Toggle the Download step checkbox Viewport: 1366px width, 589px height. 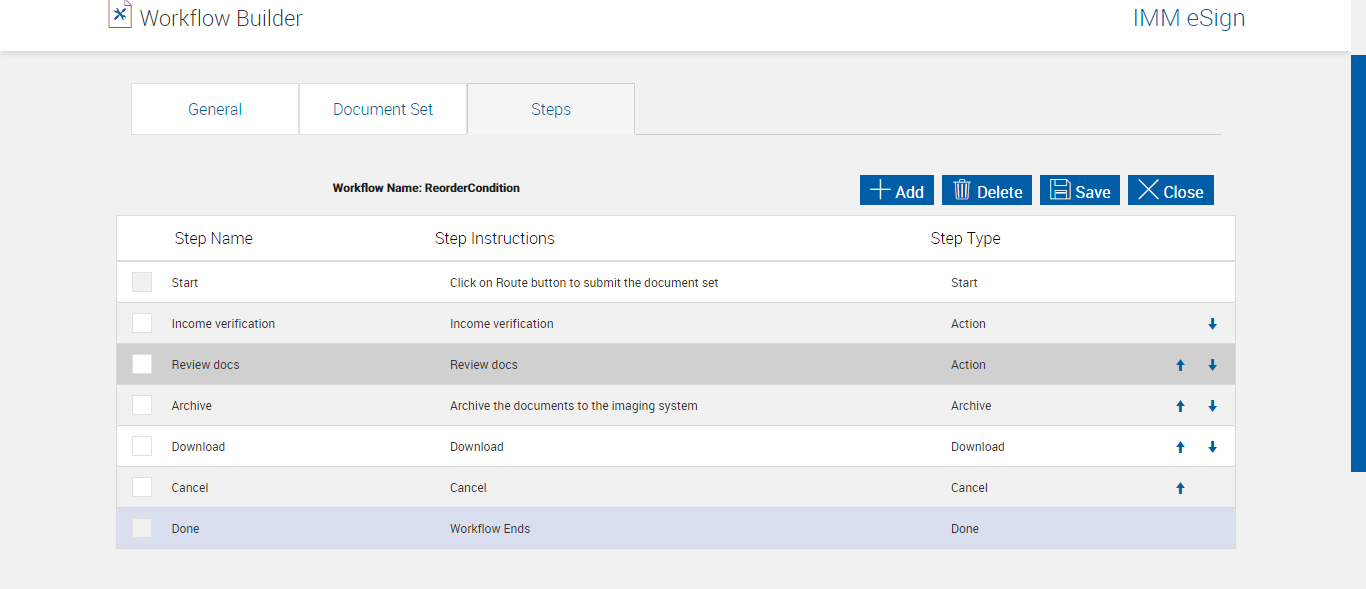tap(142, 446)
